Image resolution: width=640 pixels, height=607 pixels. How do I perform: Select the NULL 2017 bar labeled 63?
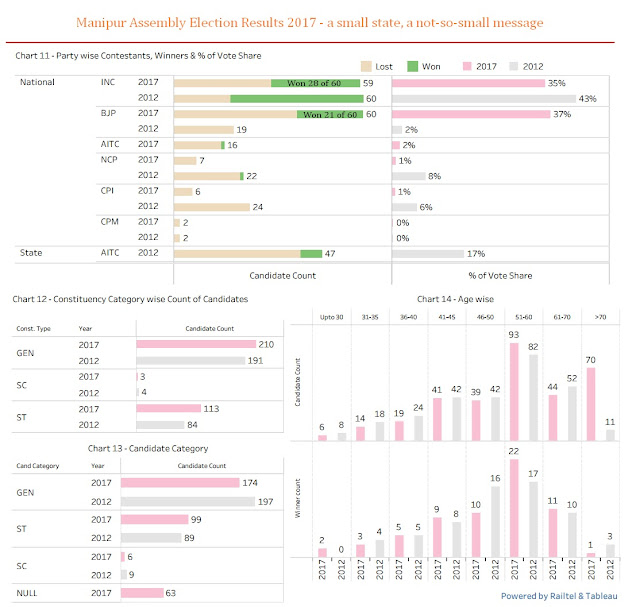[142, 593]
